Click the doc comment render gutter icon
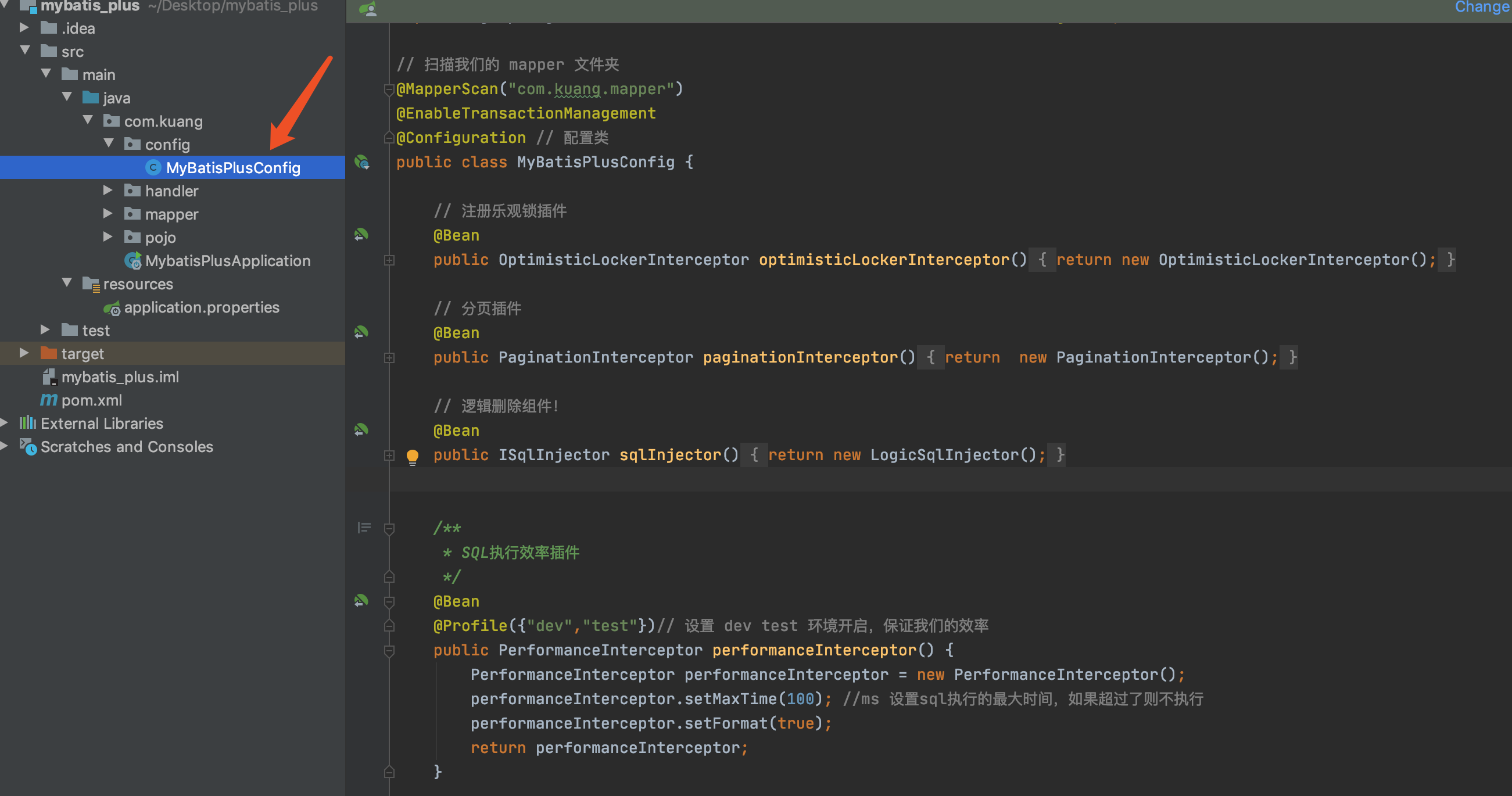This screenshot has height=796, width=1512. (x=364, y=528)
